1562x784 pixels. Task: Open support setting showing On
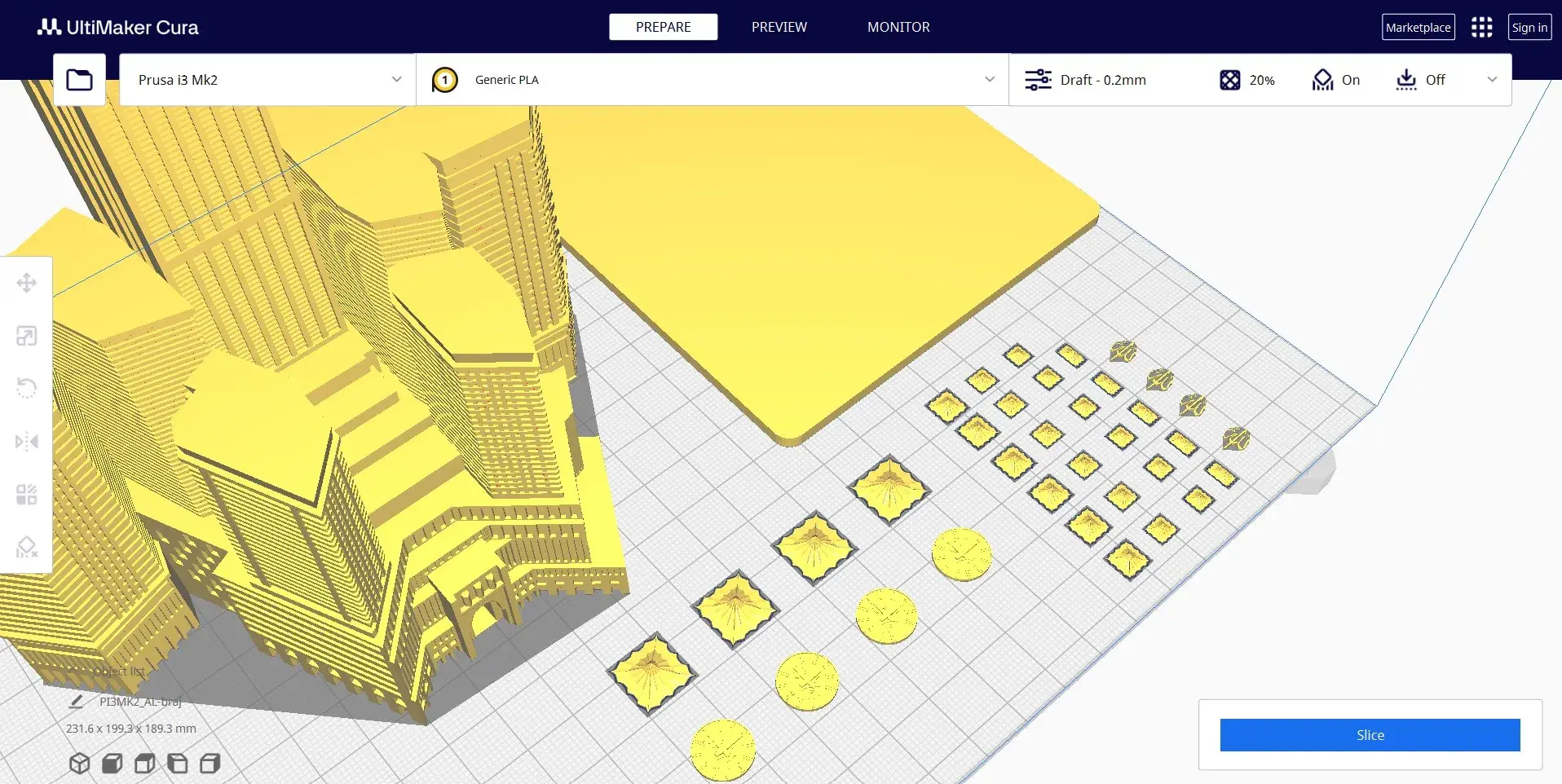(1335, 80)
